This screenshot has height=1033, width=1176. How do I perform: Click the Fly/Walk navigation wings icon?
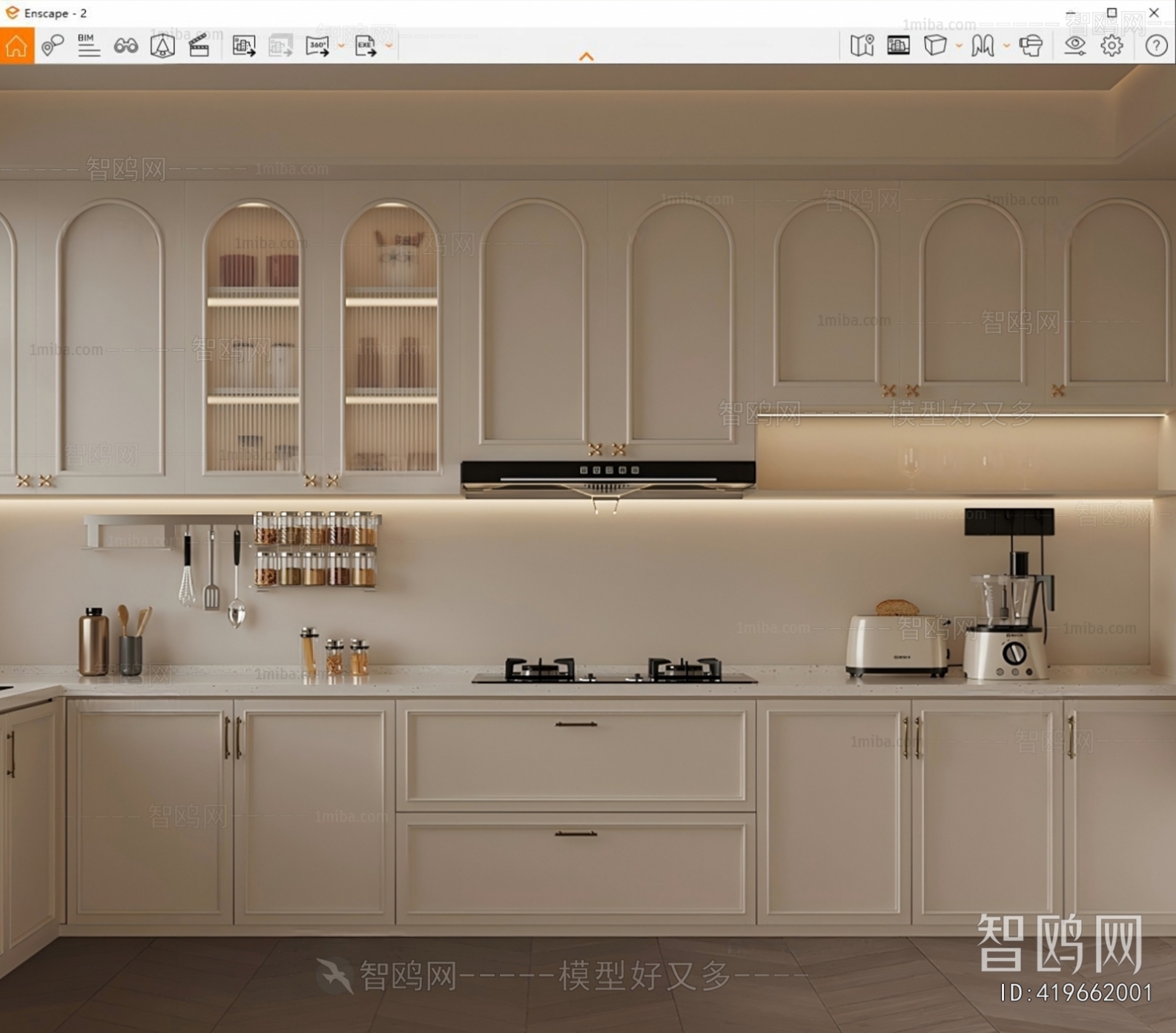(983, 46)
